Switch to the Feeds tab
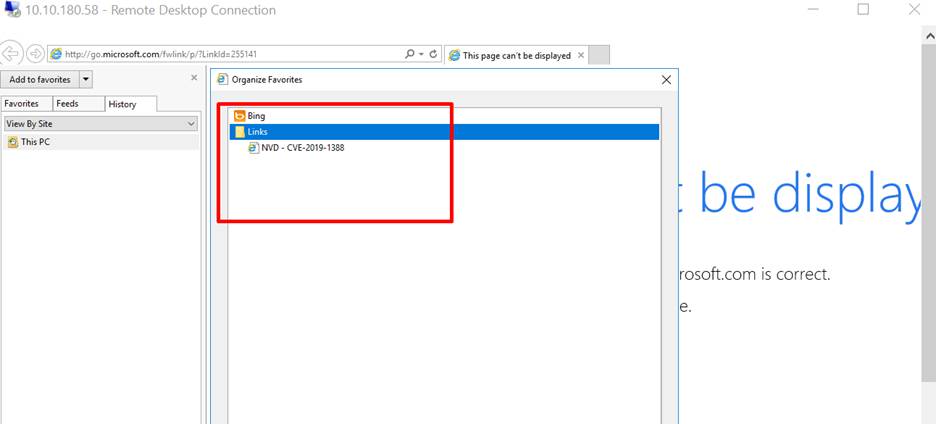The height and width of the screenshot is (424, 936). click(67, 104)
